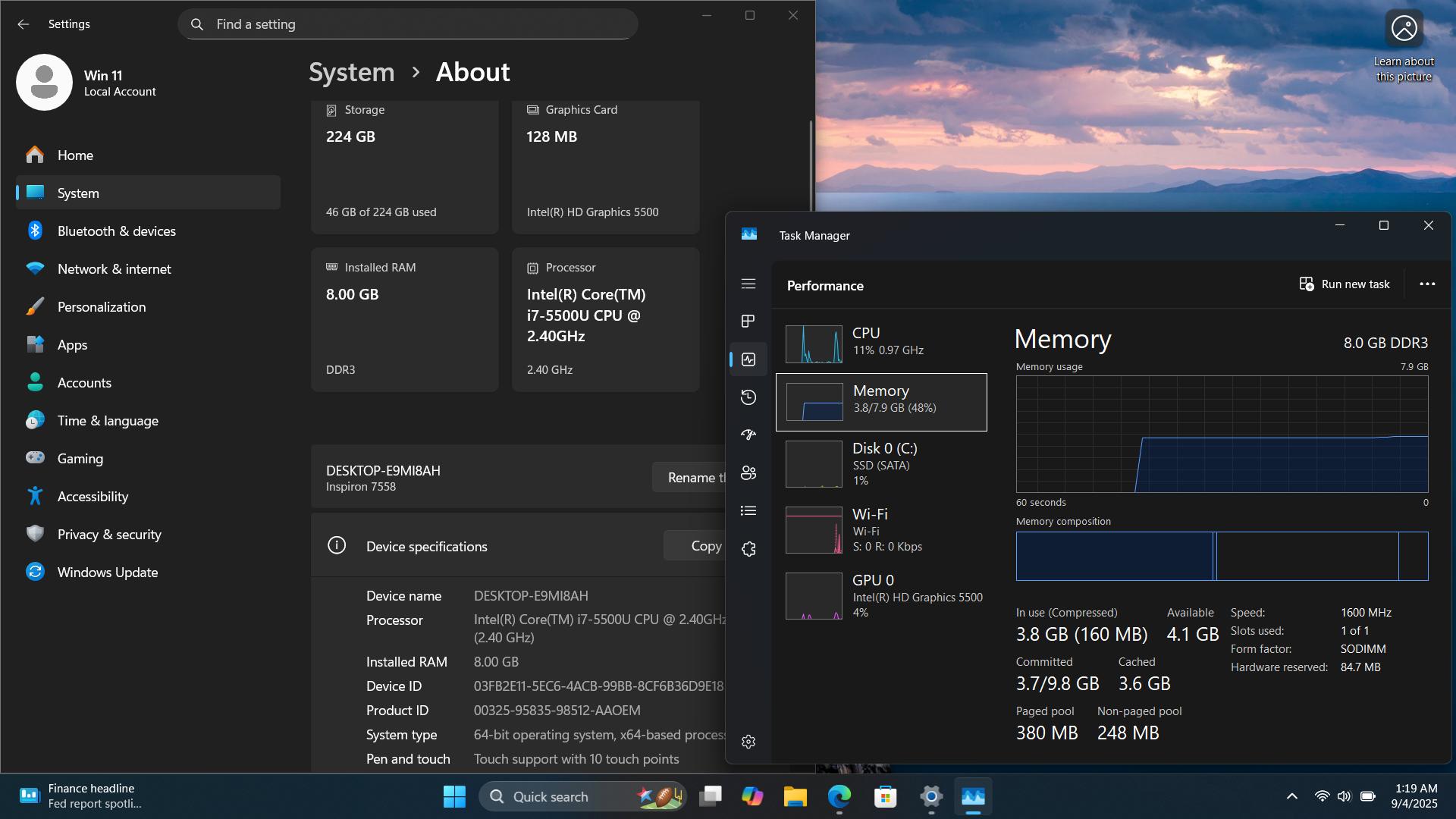Screen dimensions: 1456x819
Task: Select CPU performance graph entry
Action: (x=881, y=344)
